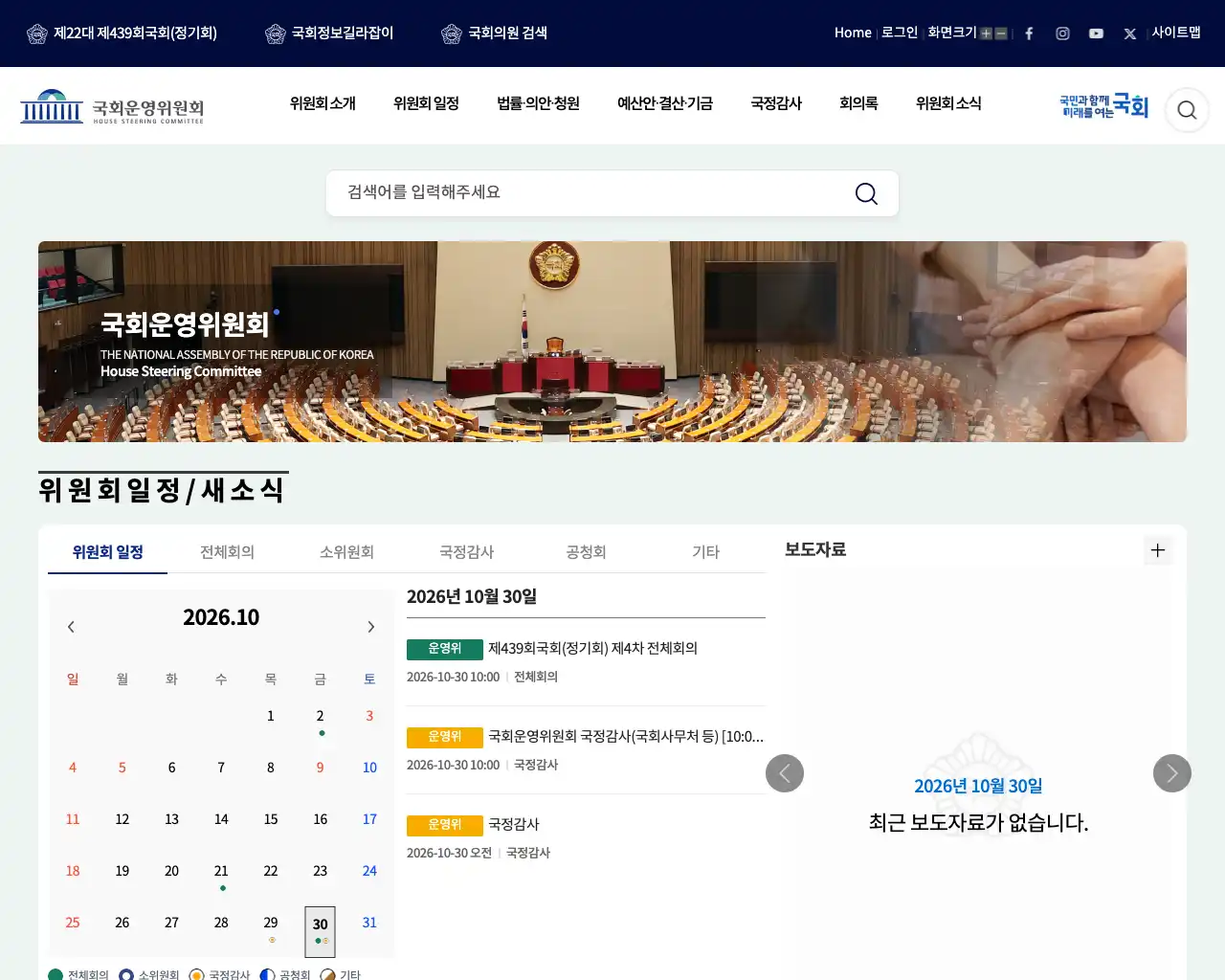The width and height of the screenshot is (1225, 980).
Task: Switch to 전체회의 tab
Action: coord(227,552)
